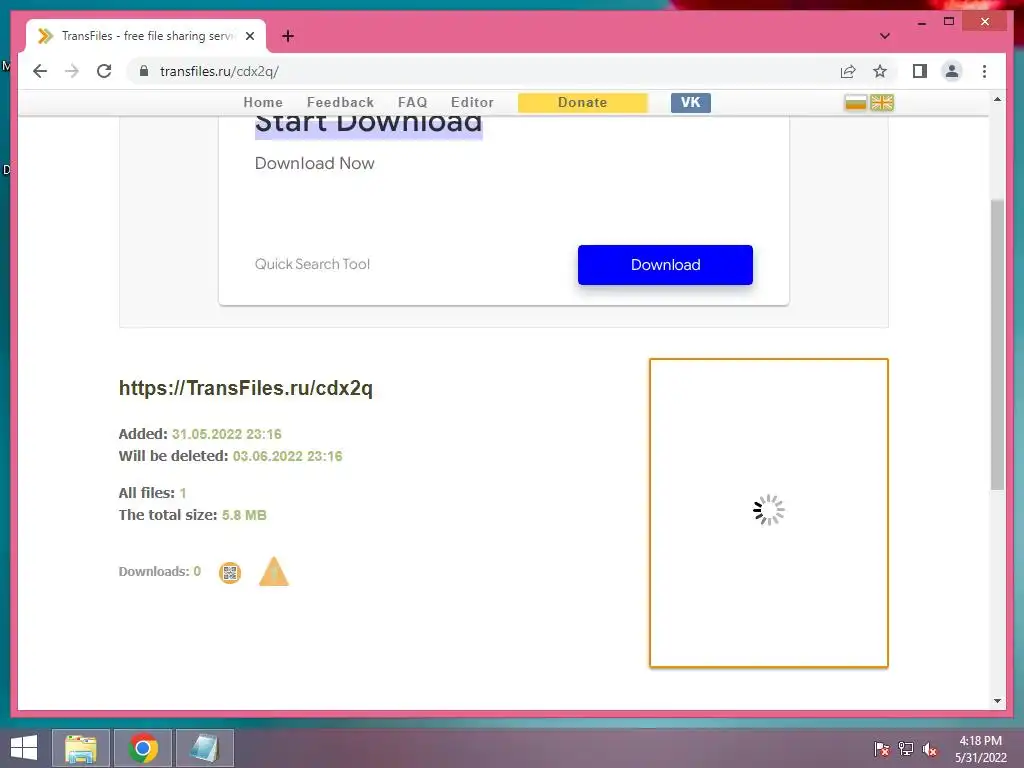Click the loading file preview box
Screen dimensions: 1024x768
pos(769,513)
